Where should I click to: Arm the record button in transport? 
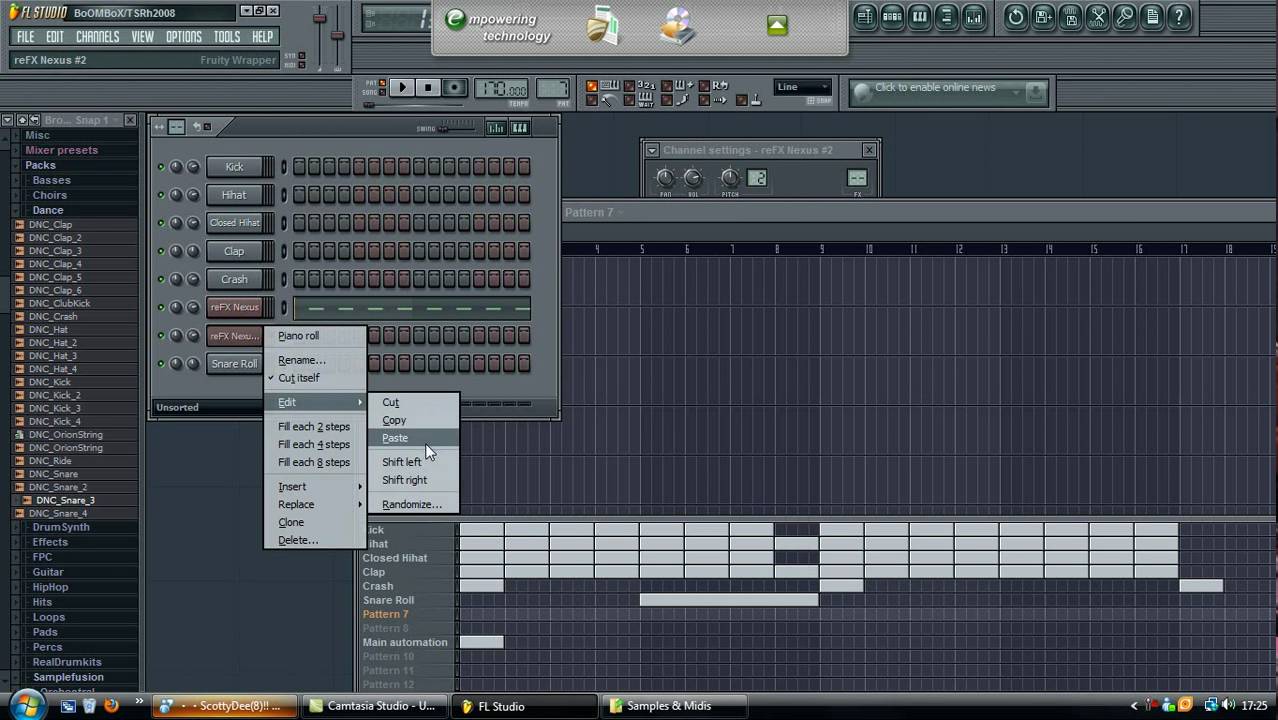[x=454, y=88]
